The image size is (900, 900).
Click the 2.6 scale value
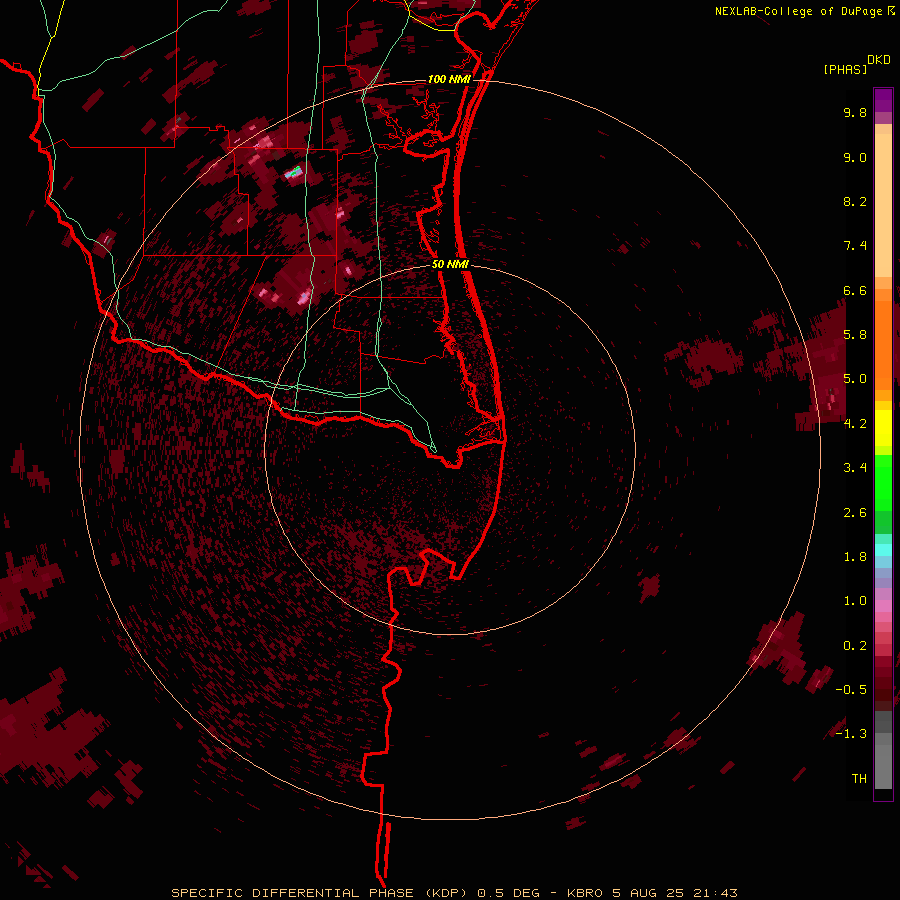(855, 513)
